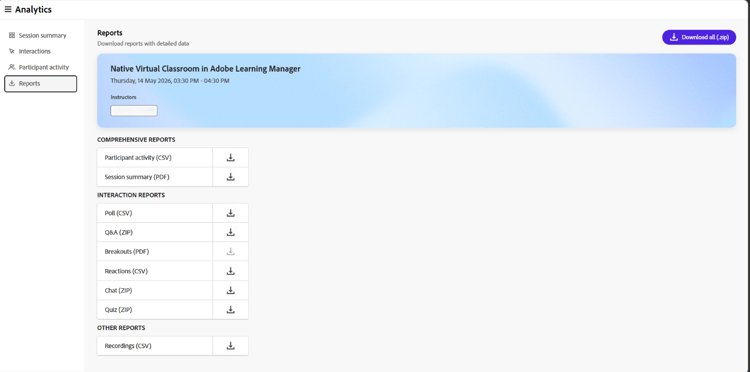Click the Recordings (CSV) label
The image size is (750, 372).
tap(128, 346)
